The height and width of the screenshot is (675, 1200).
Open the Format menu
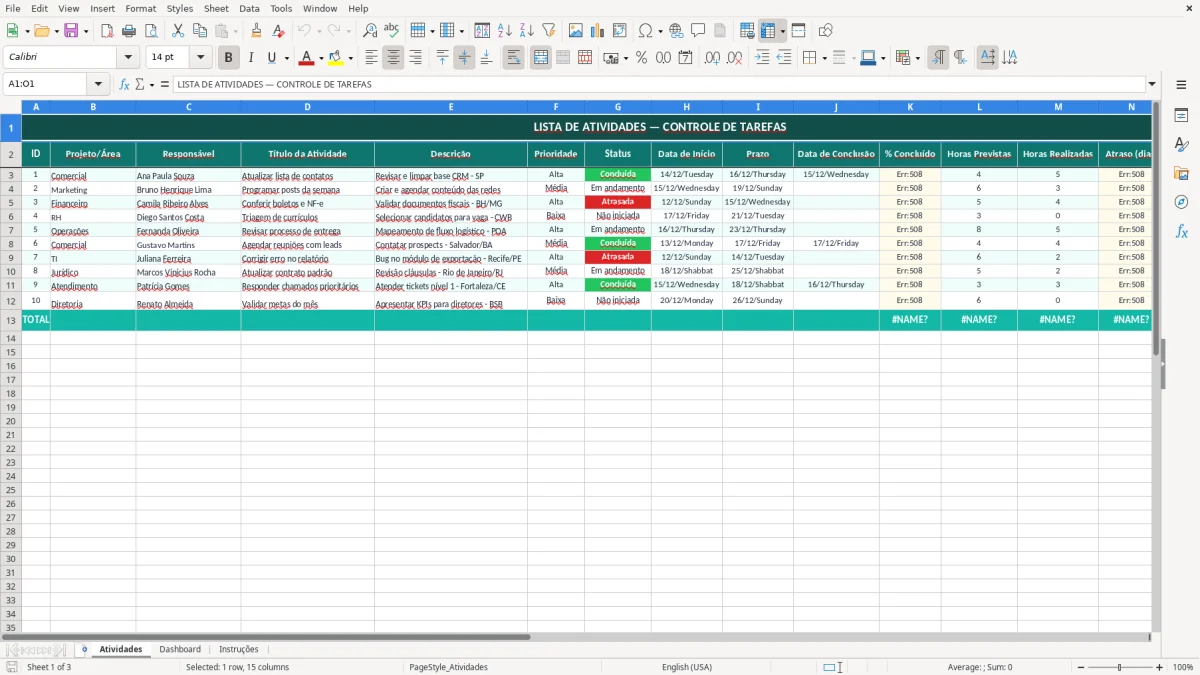click(x=140, y=8)
